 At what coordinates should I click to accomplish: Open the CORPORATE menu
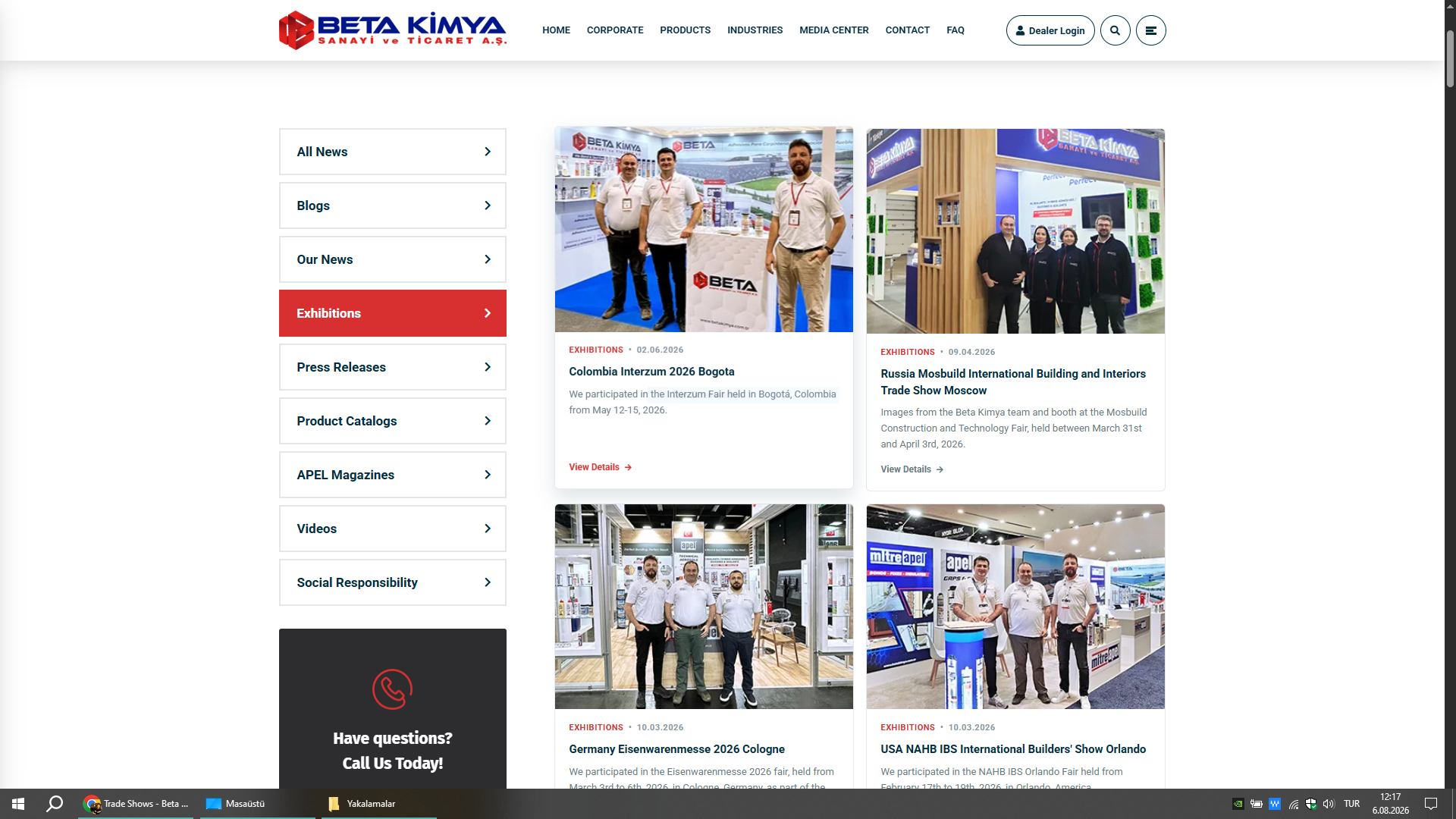coord(615,30)
